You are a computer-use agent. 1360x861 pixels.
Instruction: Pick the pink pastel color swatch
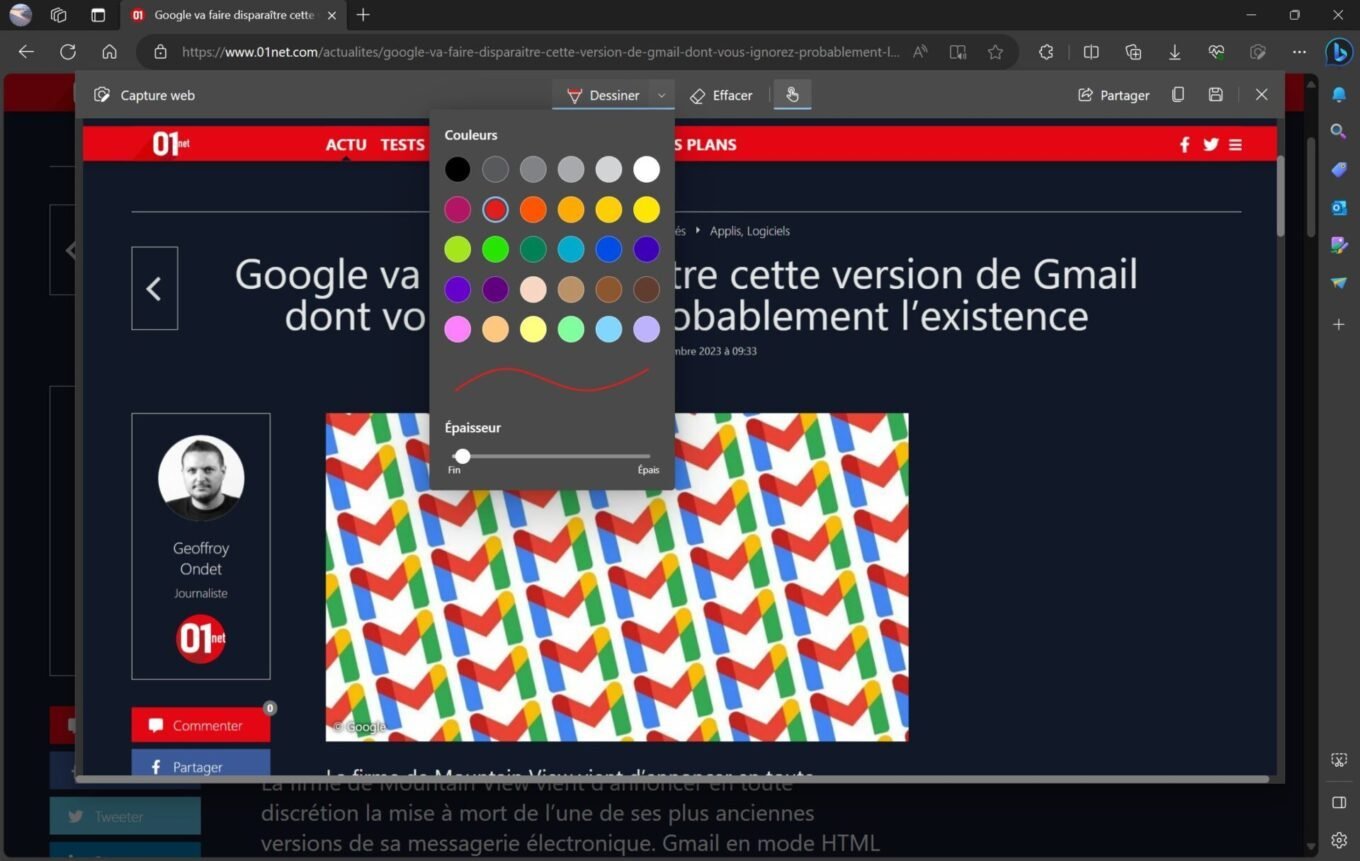(457, 329)
